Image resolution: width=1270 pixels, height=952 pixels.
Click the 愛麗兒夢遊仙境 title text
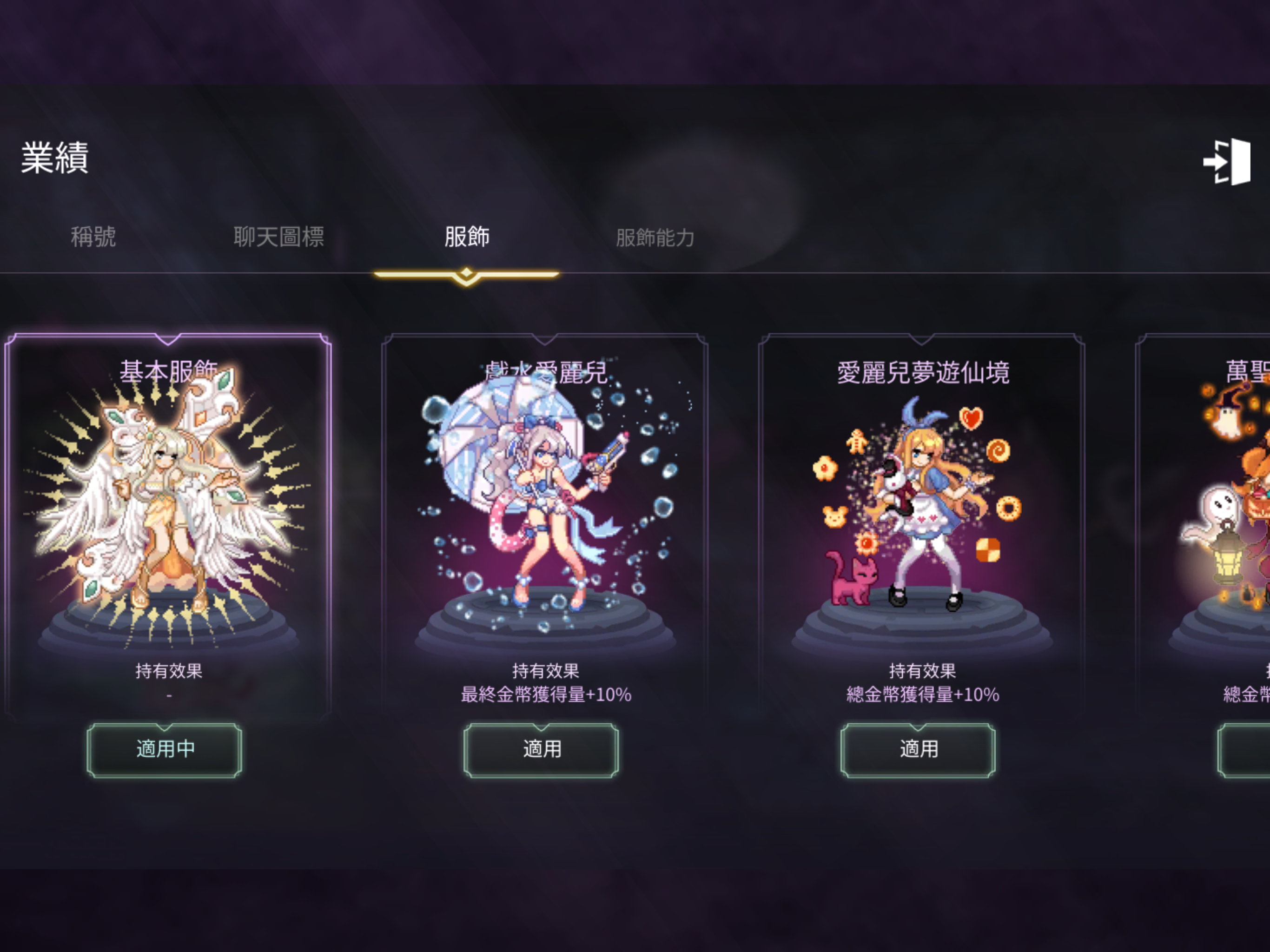pyautogui.click(x=923, y=372)
